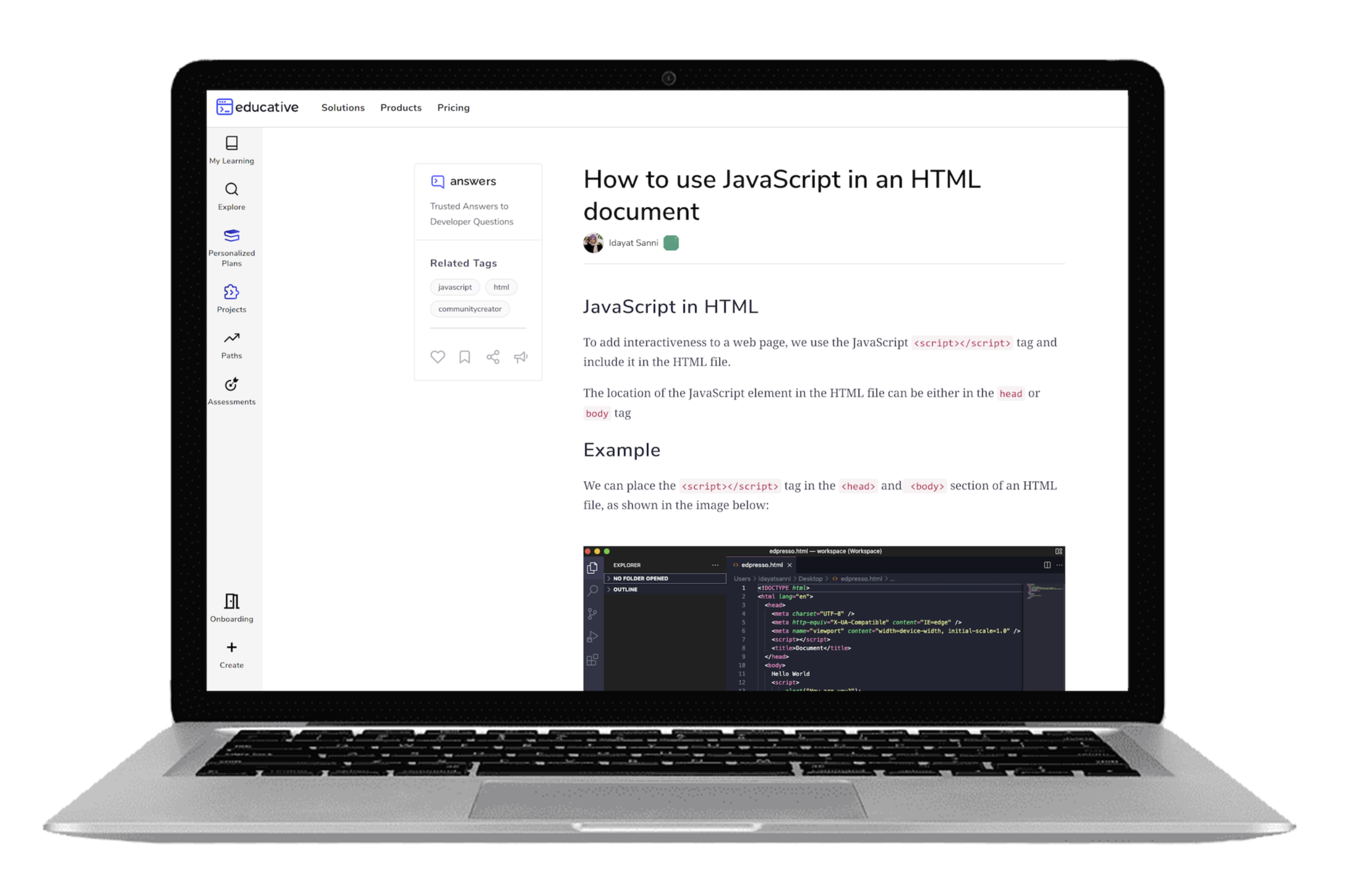Open the Projects section
This screenshot has height=896, width=1351.
tap(231, 297)
